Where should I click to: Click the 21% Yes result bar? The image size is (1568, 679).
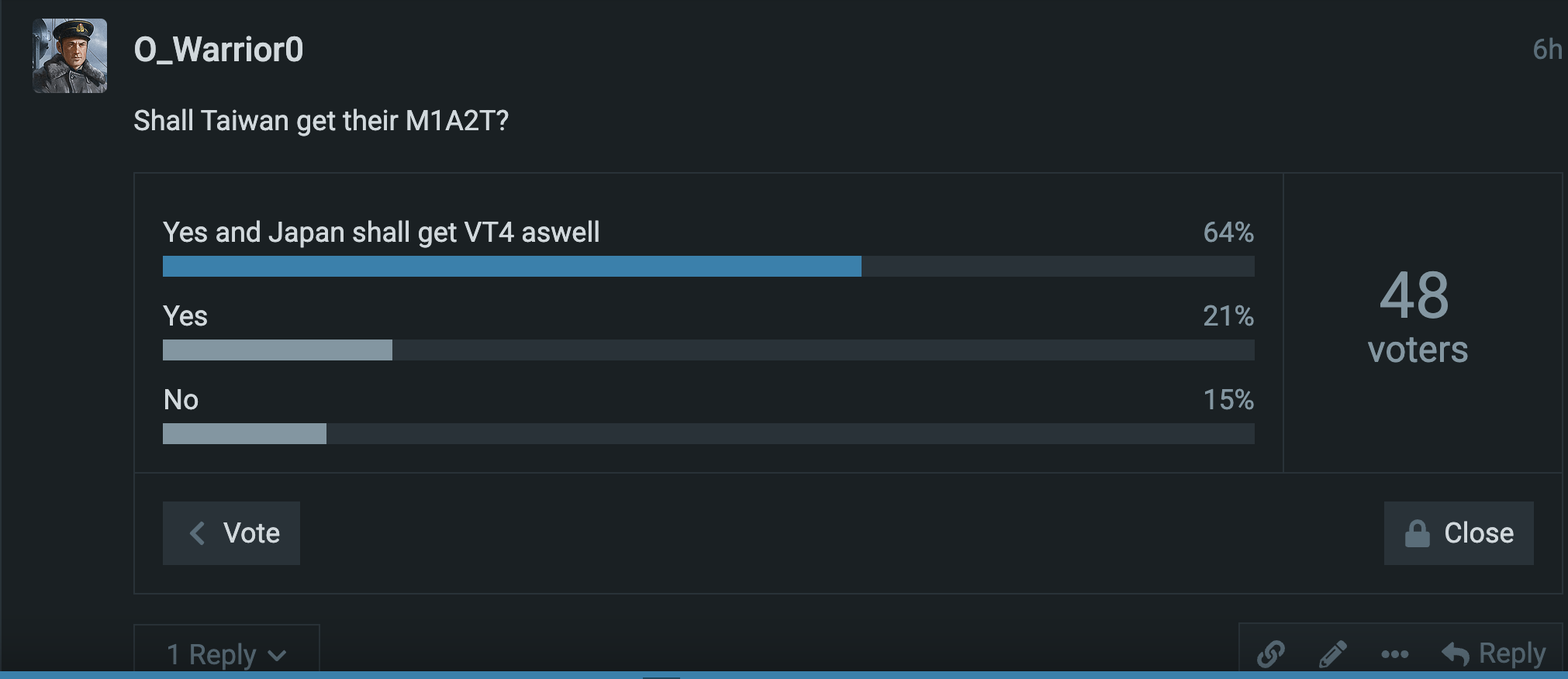pyautogui.click(x=277, y=350)
